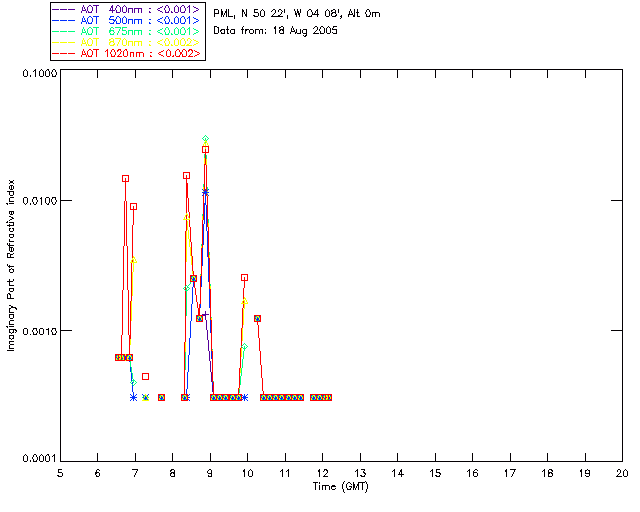
Task: Click the x-axis tick label 12
Action: pos(322,473)
